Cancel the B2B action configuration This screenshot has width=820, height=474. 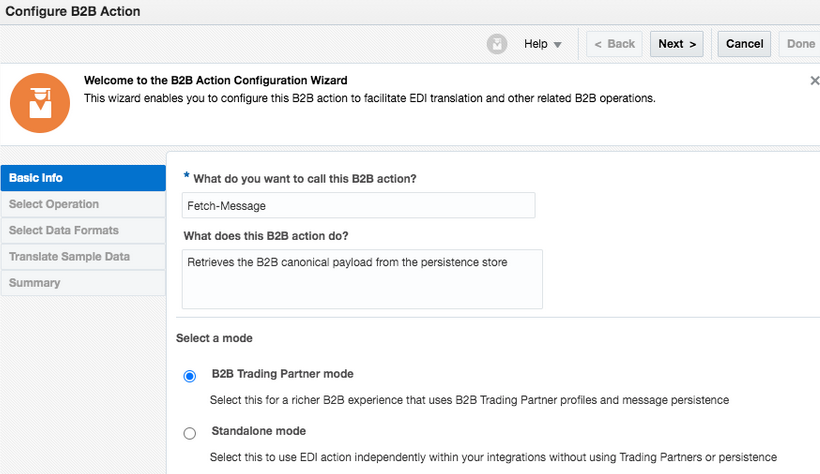point(744,44)
